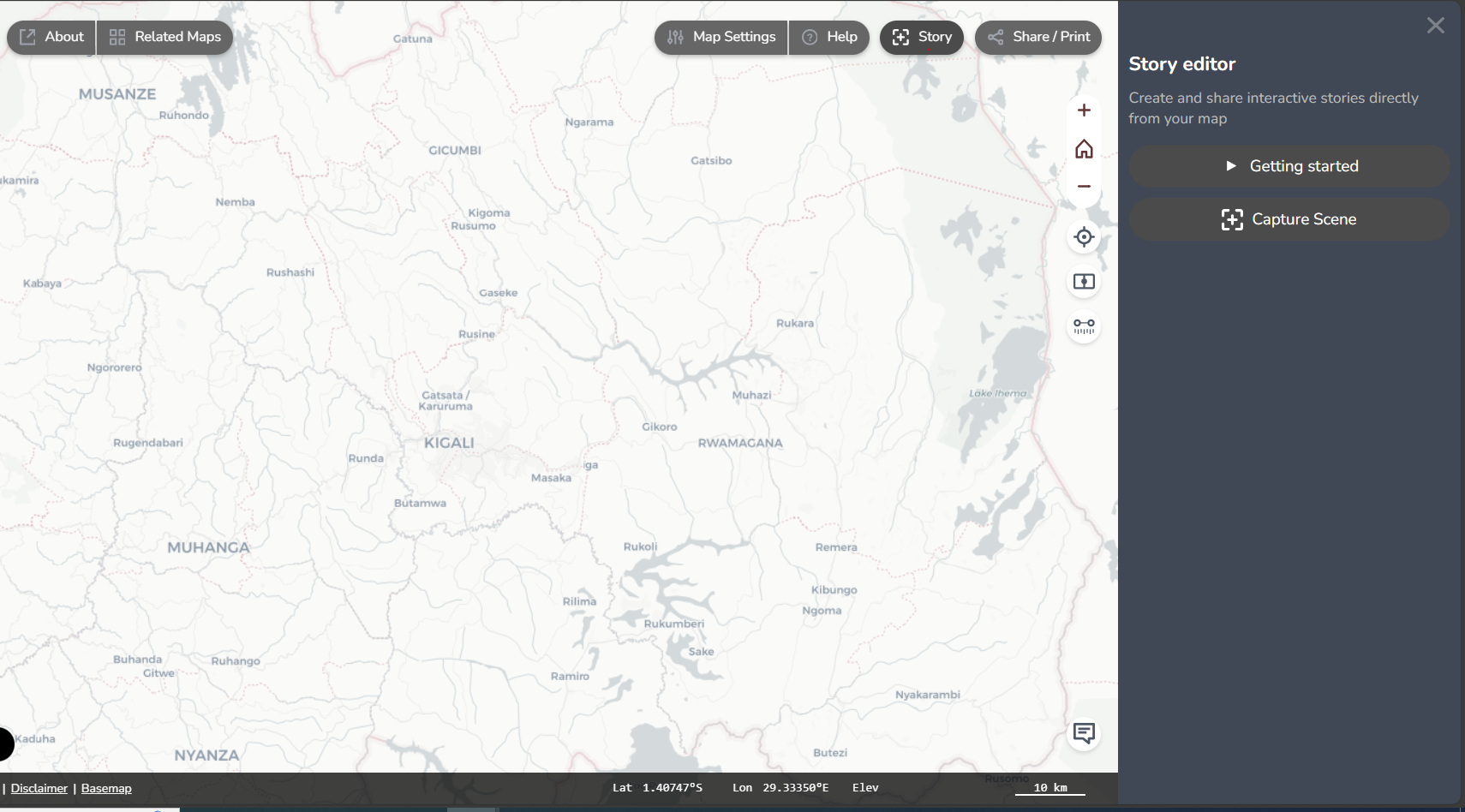Click the About button
1465x812 pixels.
pos(52,37)
